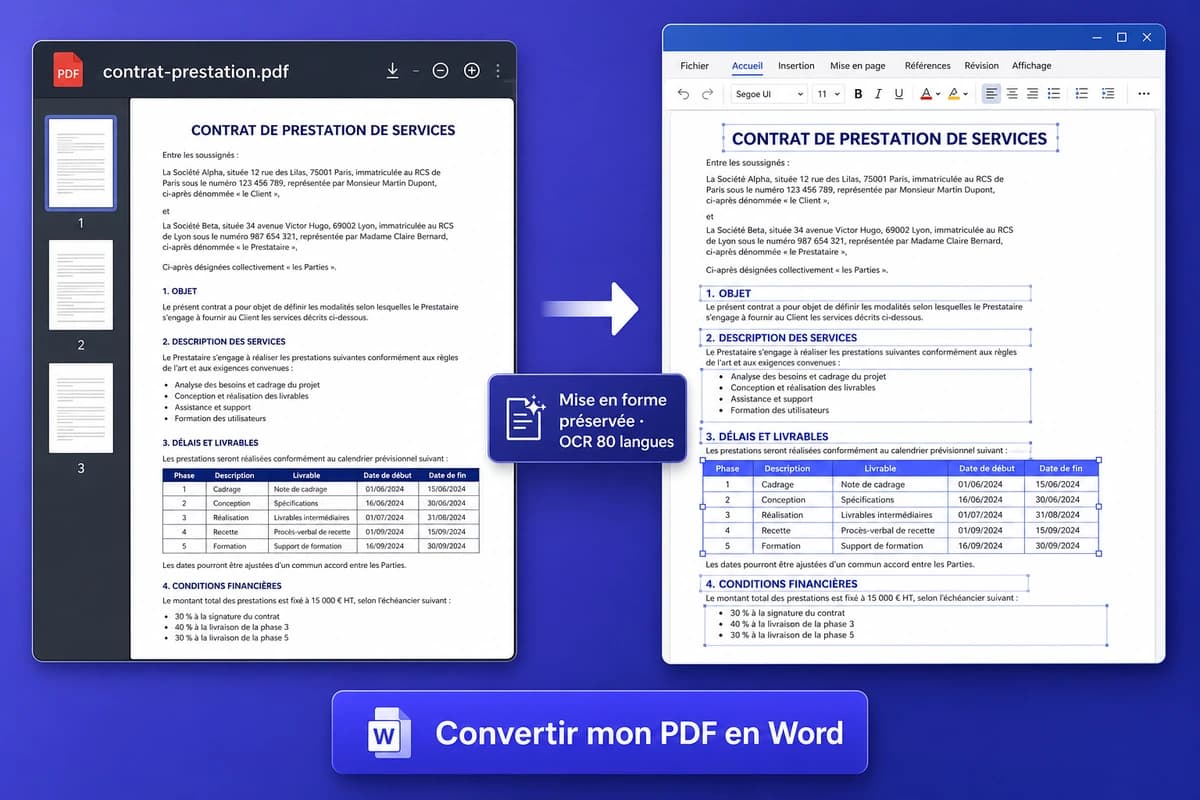The image size is (1200, 800).
Task: Center-align text in the toolbar
Action: [x=1012, y=94]
